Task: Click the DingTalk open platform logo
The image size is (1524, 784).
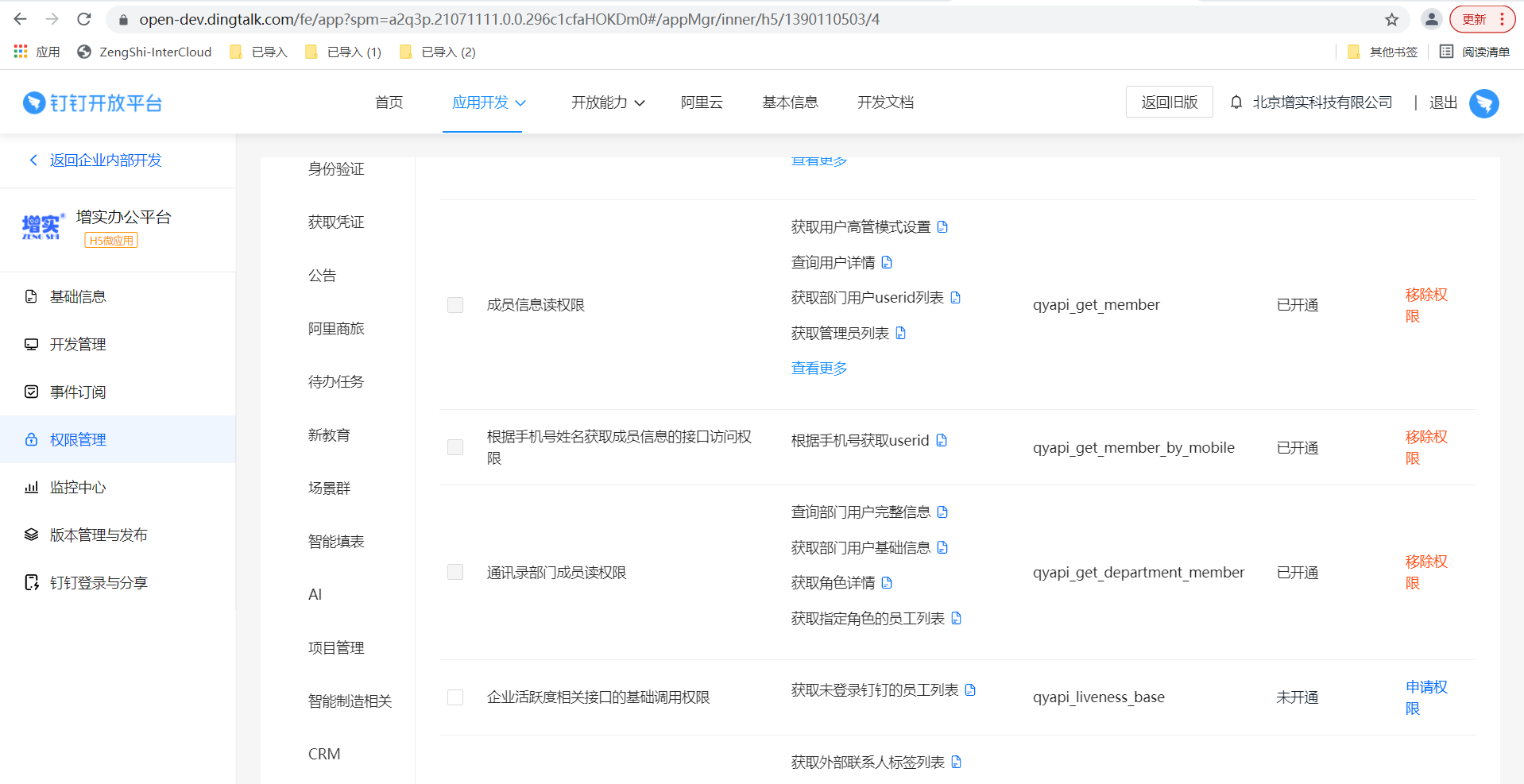Action: 92,103
